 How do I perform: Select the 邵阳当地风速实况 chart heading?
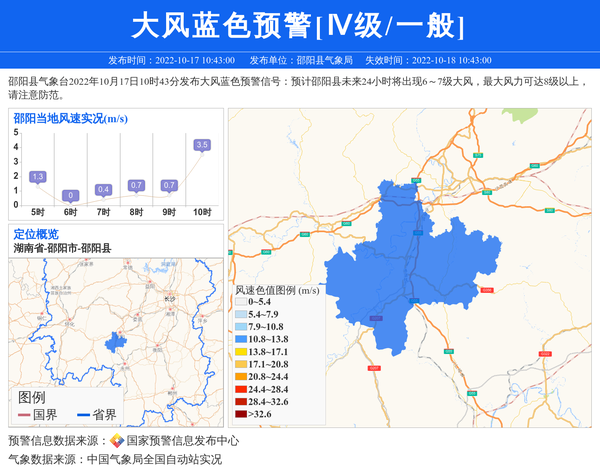70,118
